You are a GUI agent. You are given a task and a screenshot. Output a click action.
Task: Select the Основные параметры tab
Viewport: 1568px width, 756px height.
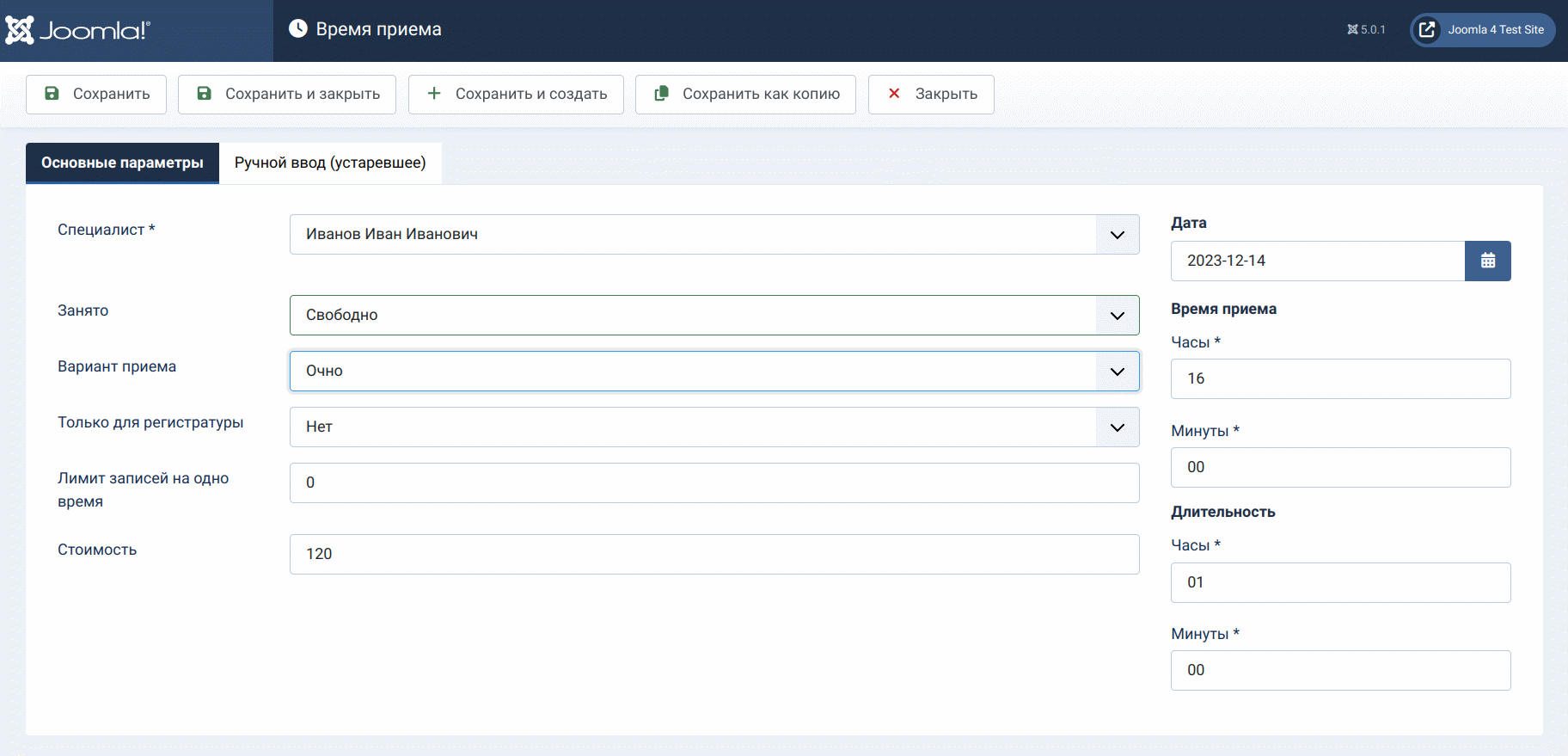122,163
